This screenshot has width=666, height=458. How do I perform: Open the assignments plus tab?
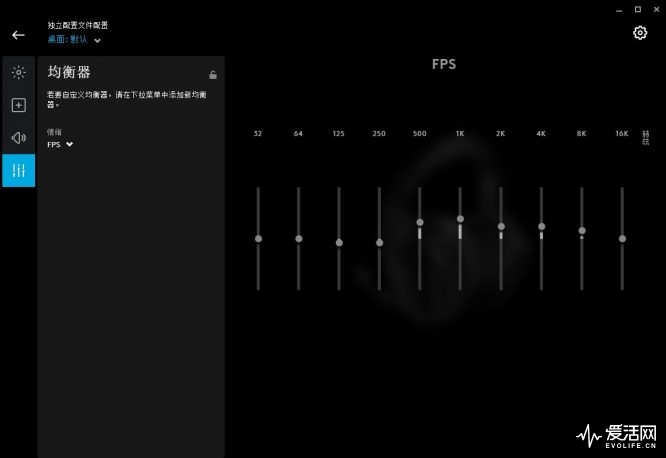(19, 105)
